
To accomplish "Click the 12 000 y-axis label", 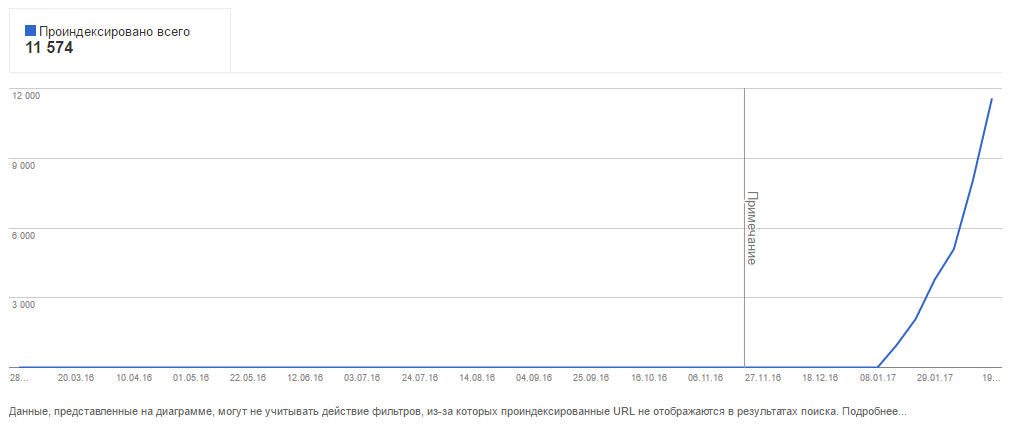I will pos(25,96).
